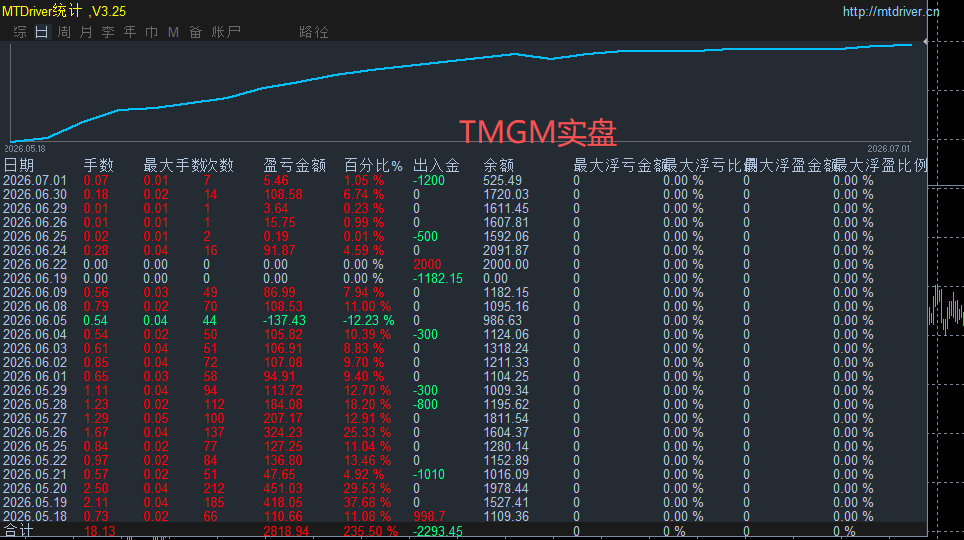This screenshot has width=964, height=540.
Task: Click the 2026.05.18 chart start label
Action: [x=25, y=149]
